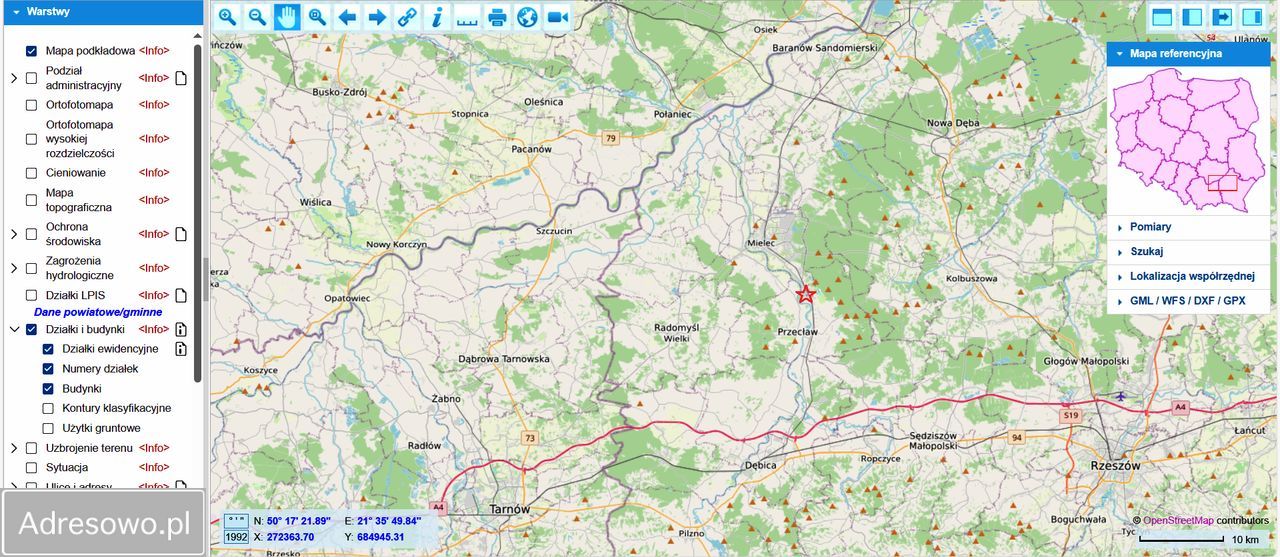
Task: Enable the Ortofotomapa layer checkbox
Action: pos(31,105)
